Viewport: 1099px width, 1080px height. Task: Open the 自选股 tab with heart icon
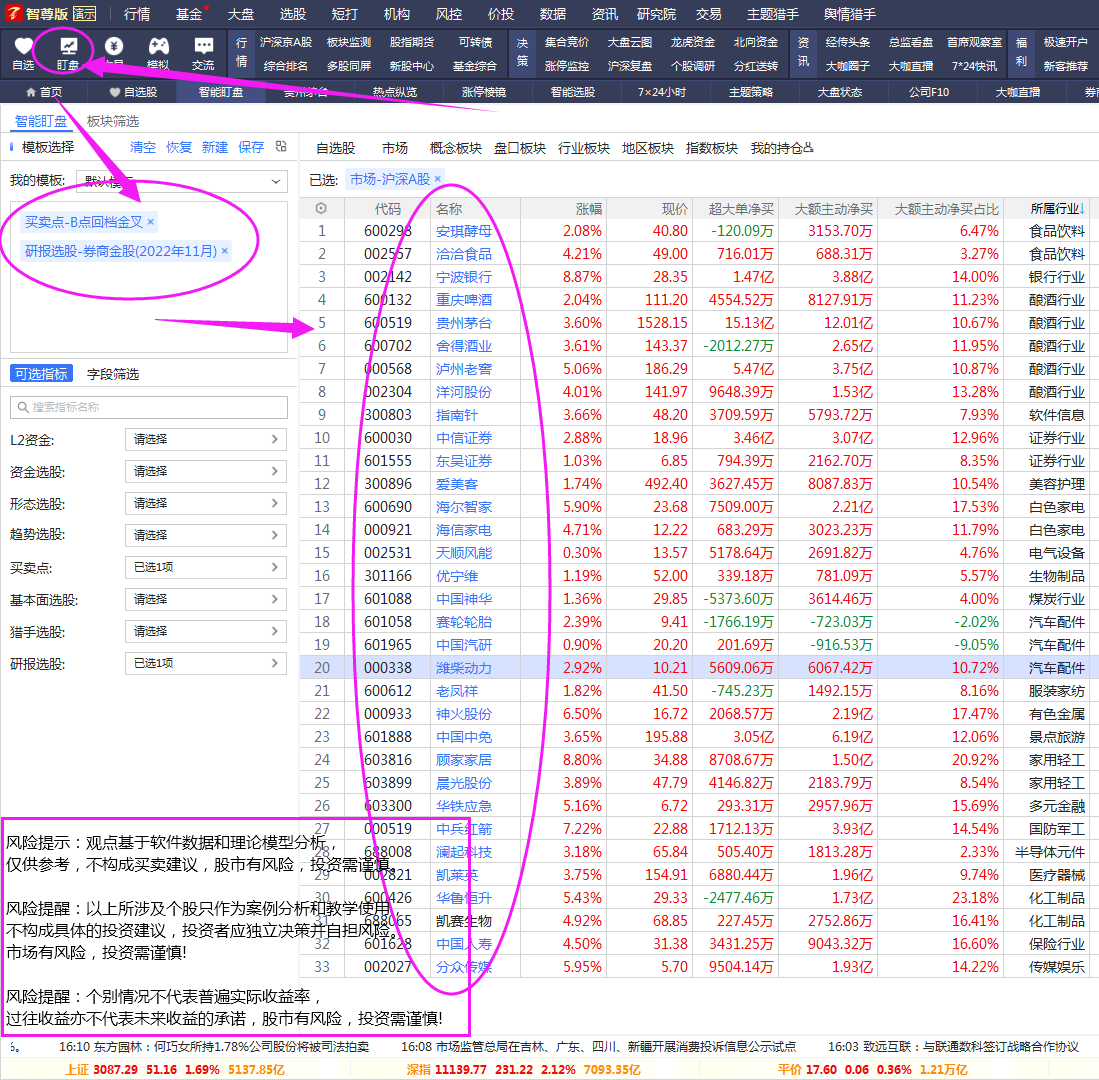point(133,92)
